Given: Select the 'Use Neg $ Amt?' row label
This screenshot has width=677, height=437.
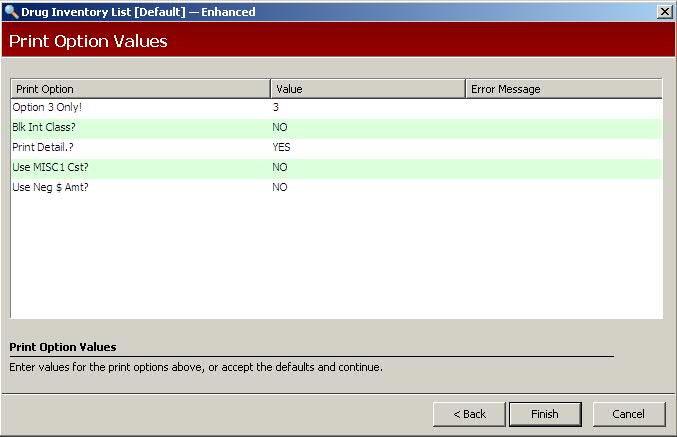Looking at the screenshot, I should point(50,187).
